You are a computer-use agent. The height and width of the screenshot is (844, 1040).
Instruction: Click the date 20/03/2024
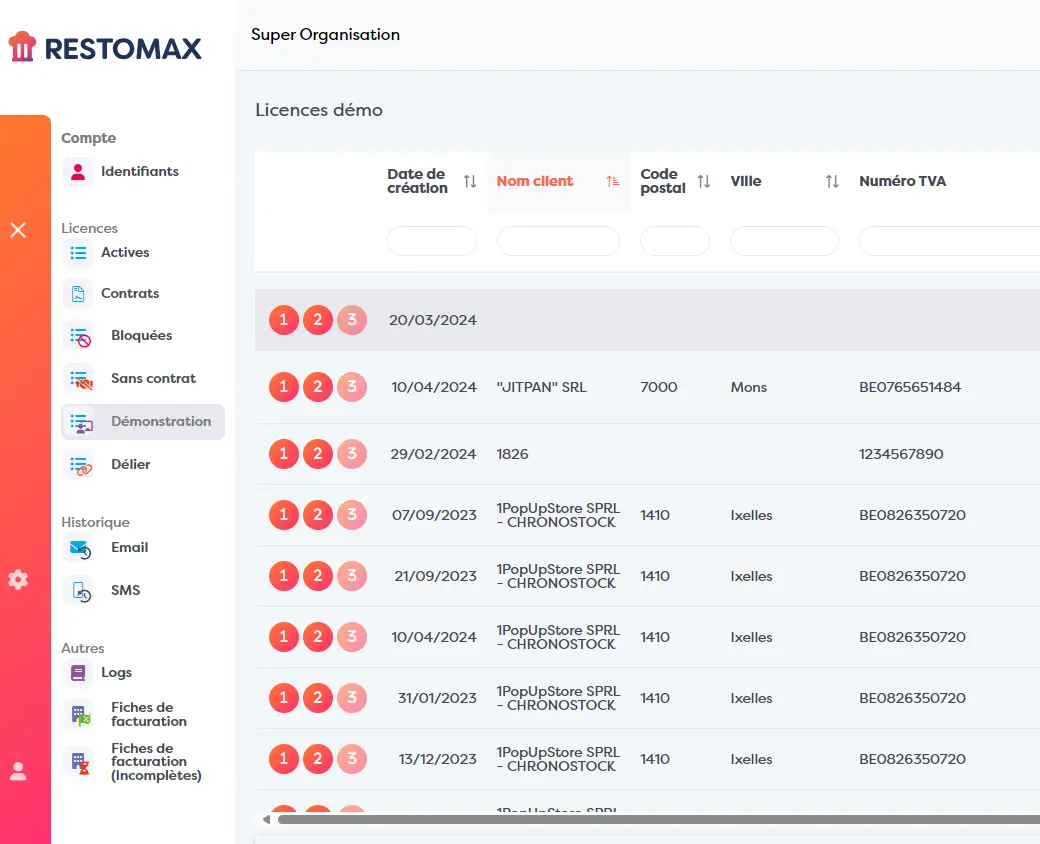tap(433, 320)
